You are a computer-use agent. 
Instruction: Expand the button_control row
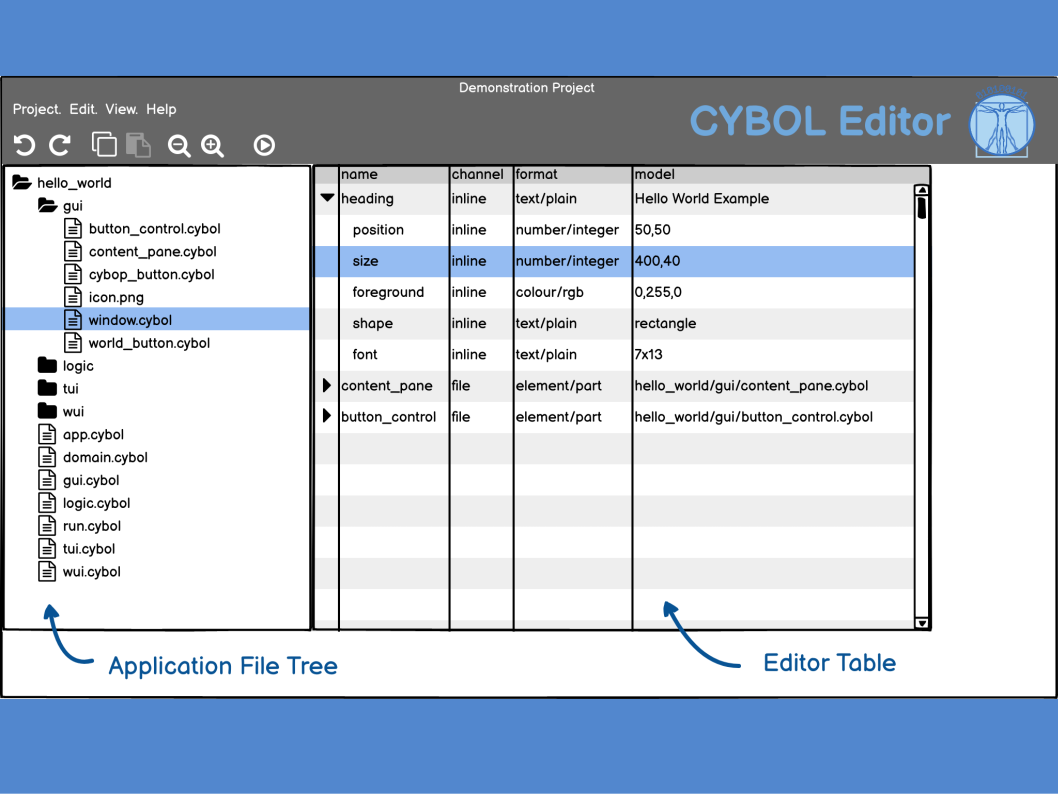pyautogui.click(x=326, y=416)
